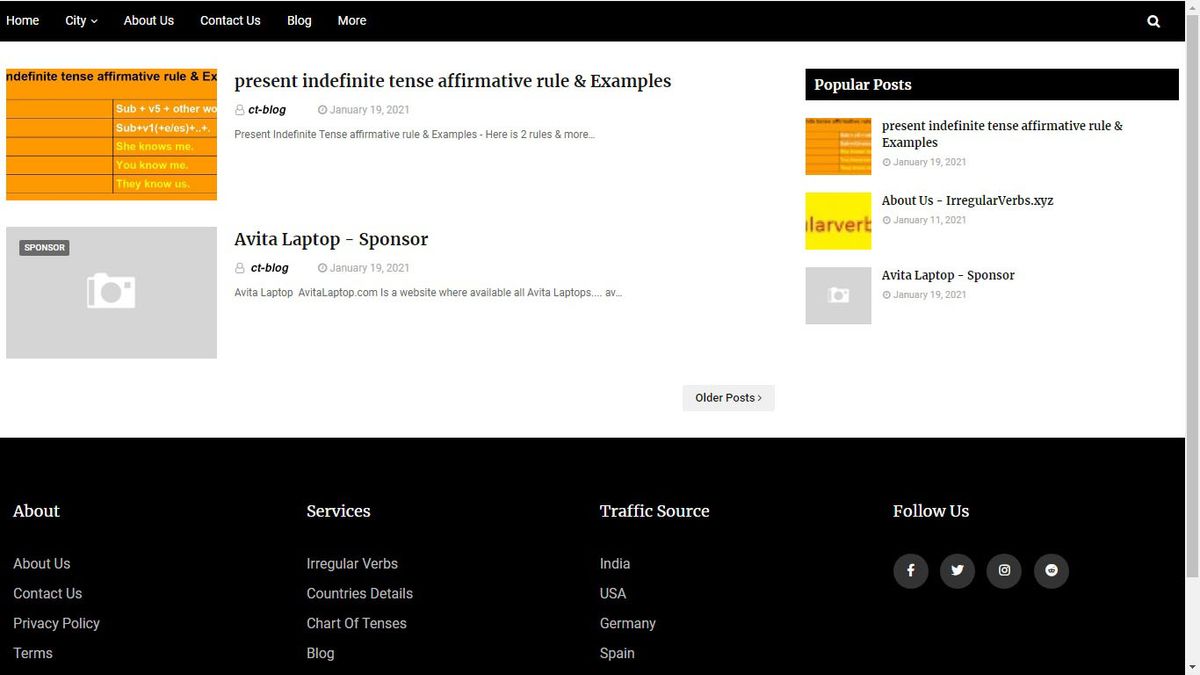Open the Avita Laptop - Sponsor post title
Image resolution: width=1200 pixels, height=675 pixels.
(331, 239)
